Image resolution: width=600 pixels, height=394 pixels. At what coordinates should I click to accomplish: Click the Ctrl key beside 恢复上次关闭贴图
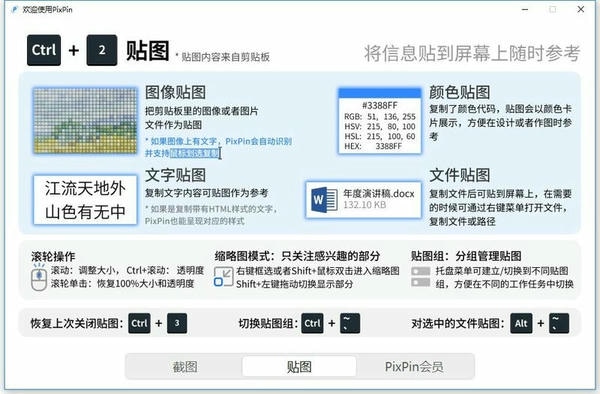(139, 324)
